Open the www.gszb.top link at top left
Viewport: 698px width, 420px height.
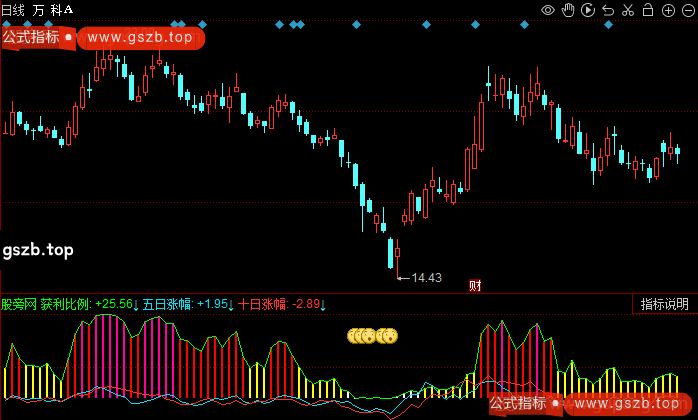[139, 38]
